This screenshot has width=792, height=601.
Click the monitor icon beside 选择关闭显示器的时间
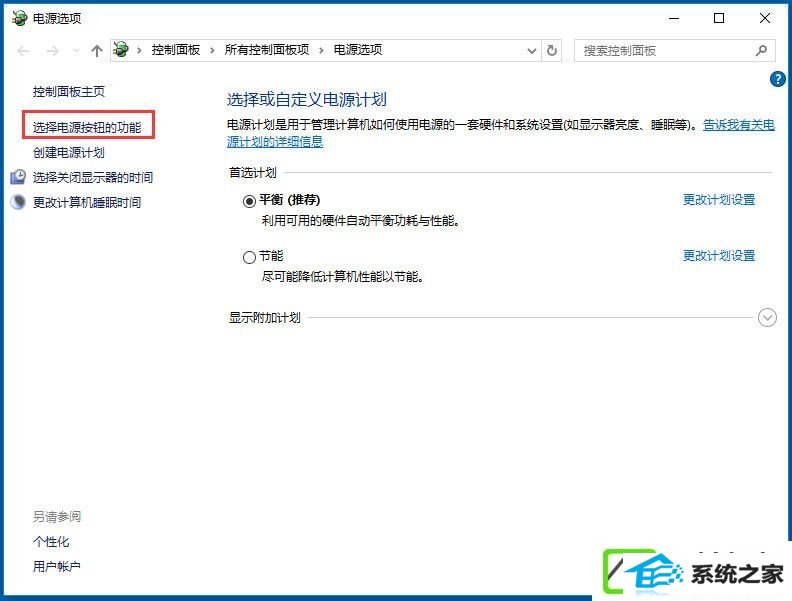click(18, 177)
